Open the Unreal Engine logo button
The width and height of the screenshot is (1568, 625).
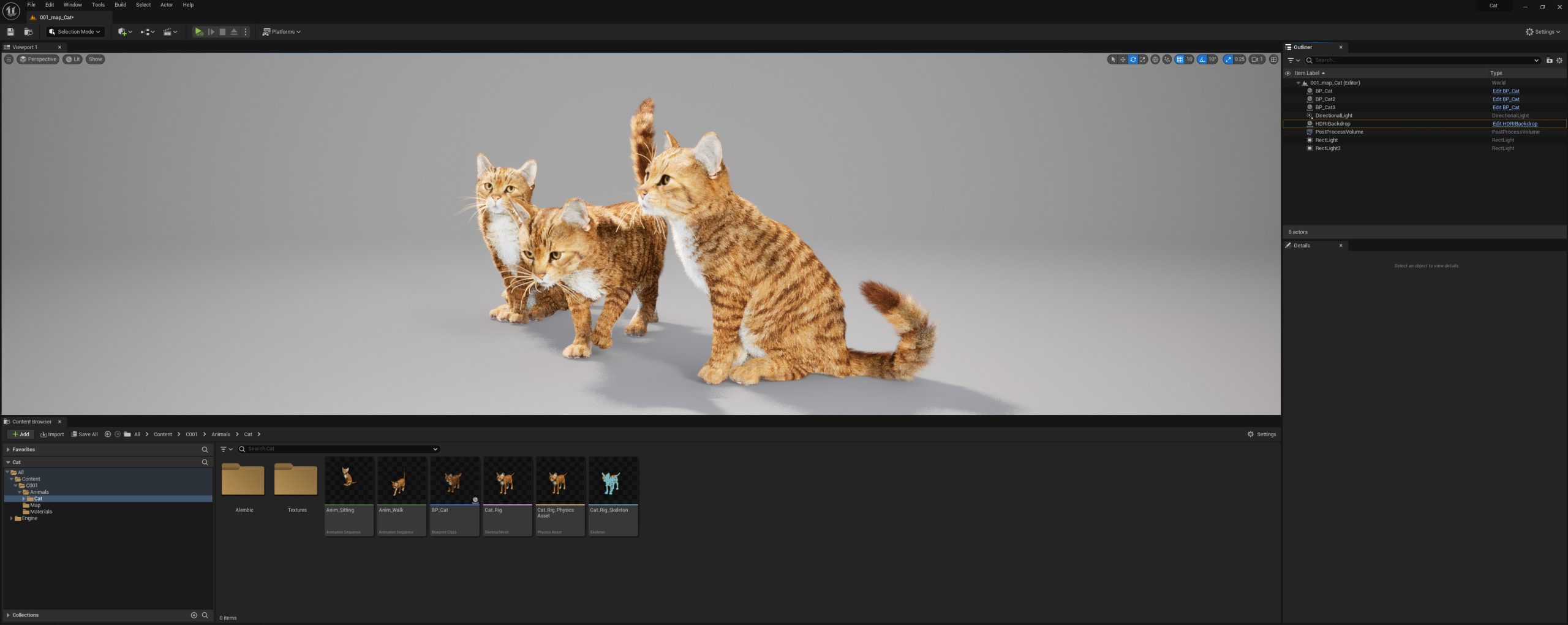[x=11, y=11]
